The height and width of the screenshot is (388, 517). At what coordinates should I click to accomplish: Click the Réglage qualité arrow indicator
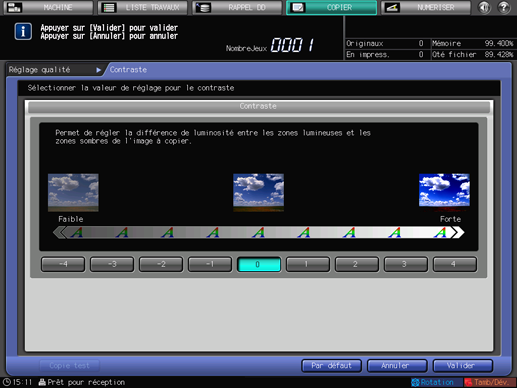pyautogui.click(x=98, y=70)
